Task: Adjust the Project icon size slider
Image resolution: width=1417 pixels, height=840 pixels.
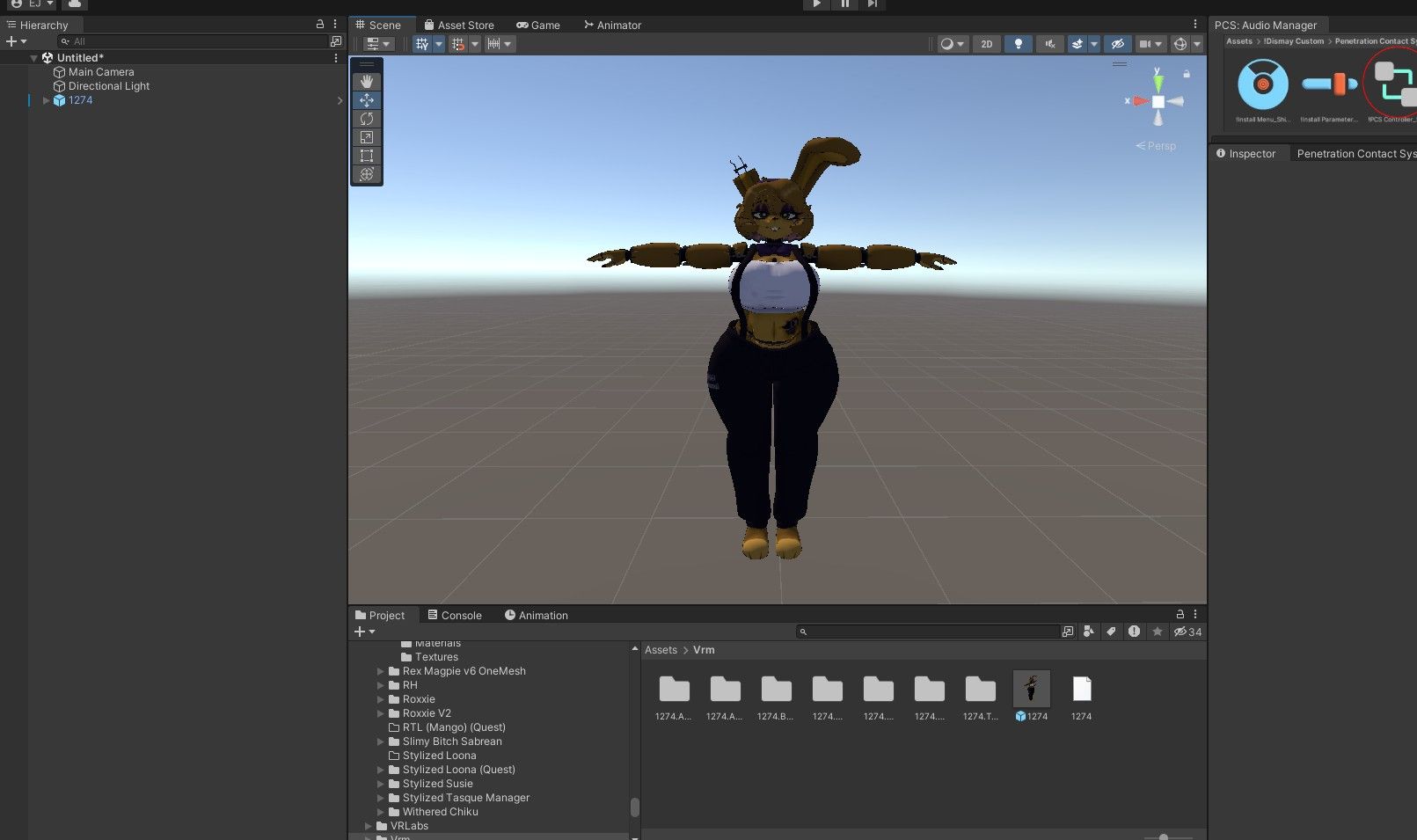Action: [x=1164, y=836]
